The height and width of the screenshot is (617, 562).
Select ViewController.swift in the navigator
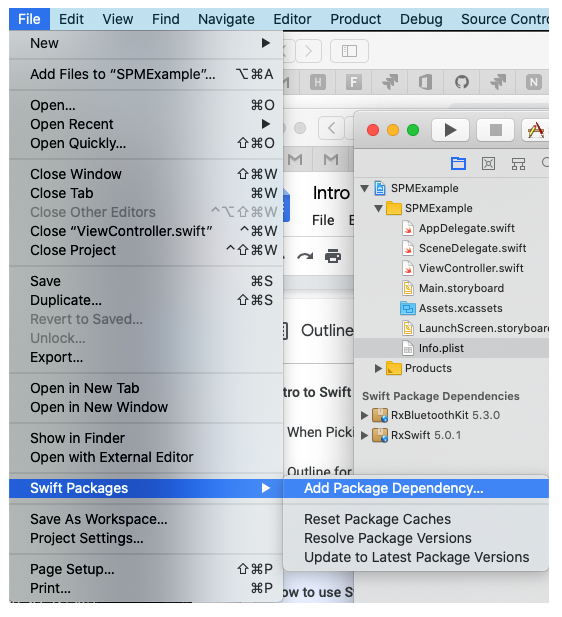[x=452, y=268]
